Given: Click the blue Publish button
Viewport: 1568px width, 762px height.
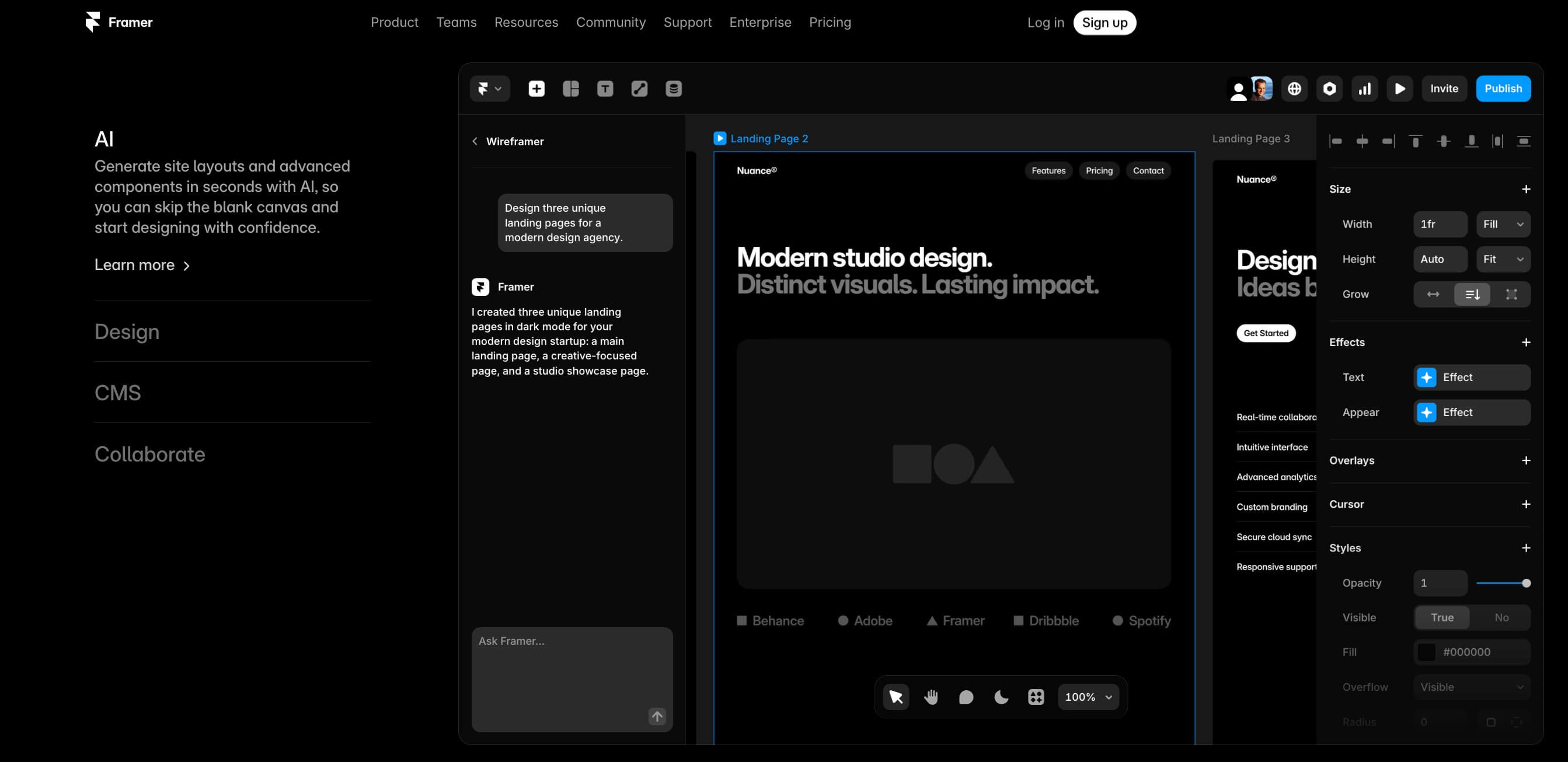Looking at the screenshot, I should tap(1502, 89).
